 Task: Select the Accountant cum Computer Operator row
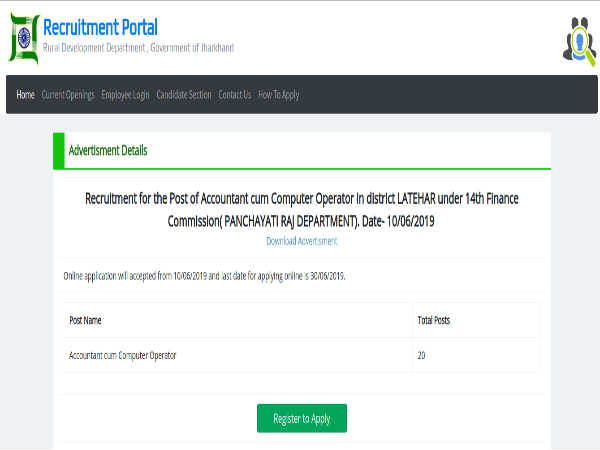[x=128, y=355]
